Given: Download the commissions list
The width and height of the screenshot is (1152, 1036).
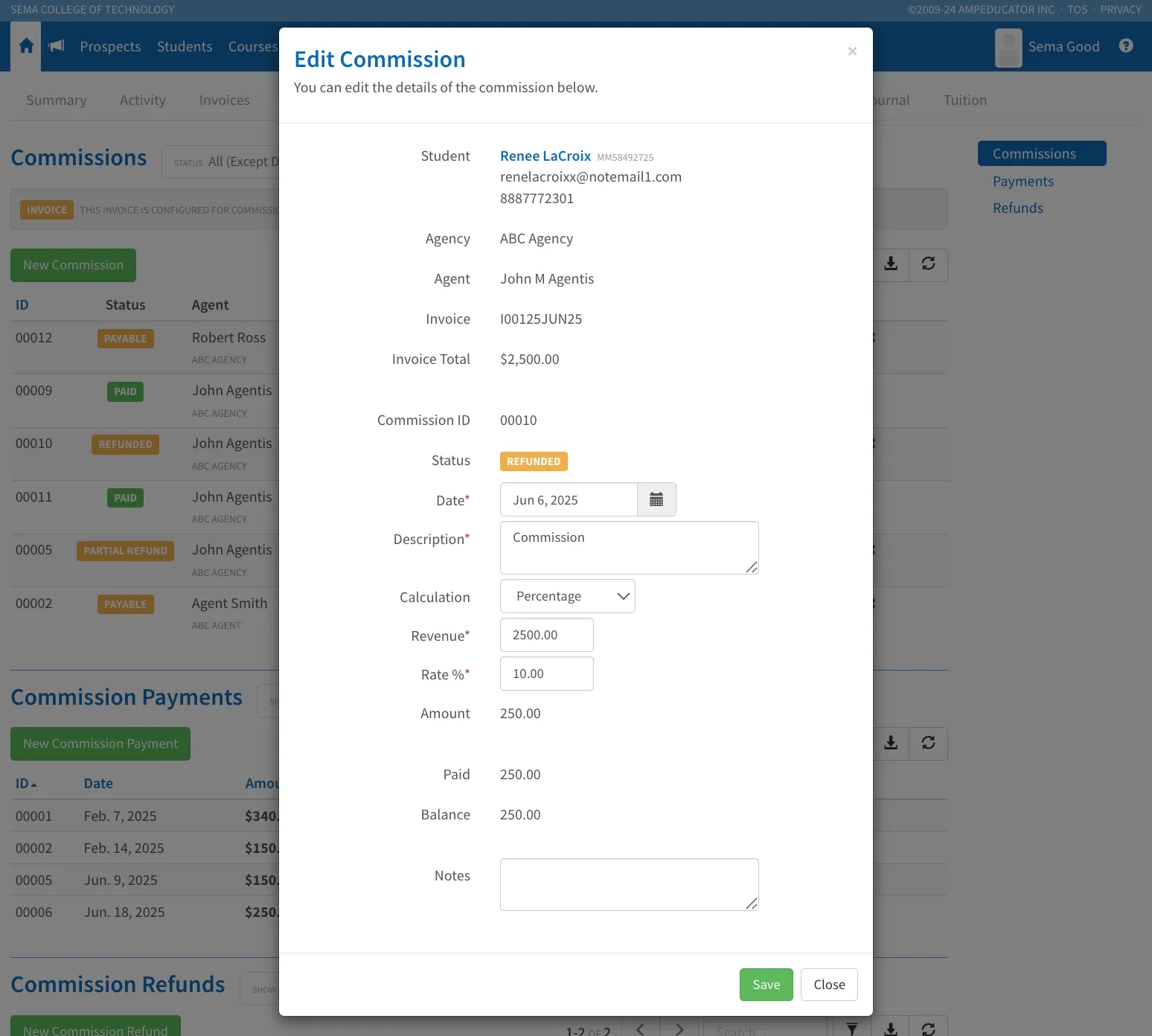Looking at the screenshot, I should [891, 265].
